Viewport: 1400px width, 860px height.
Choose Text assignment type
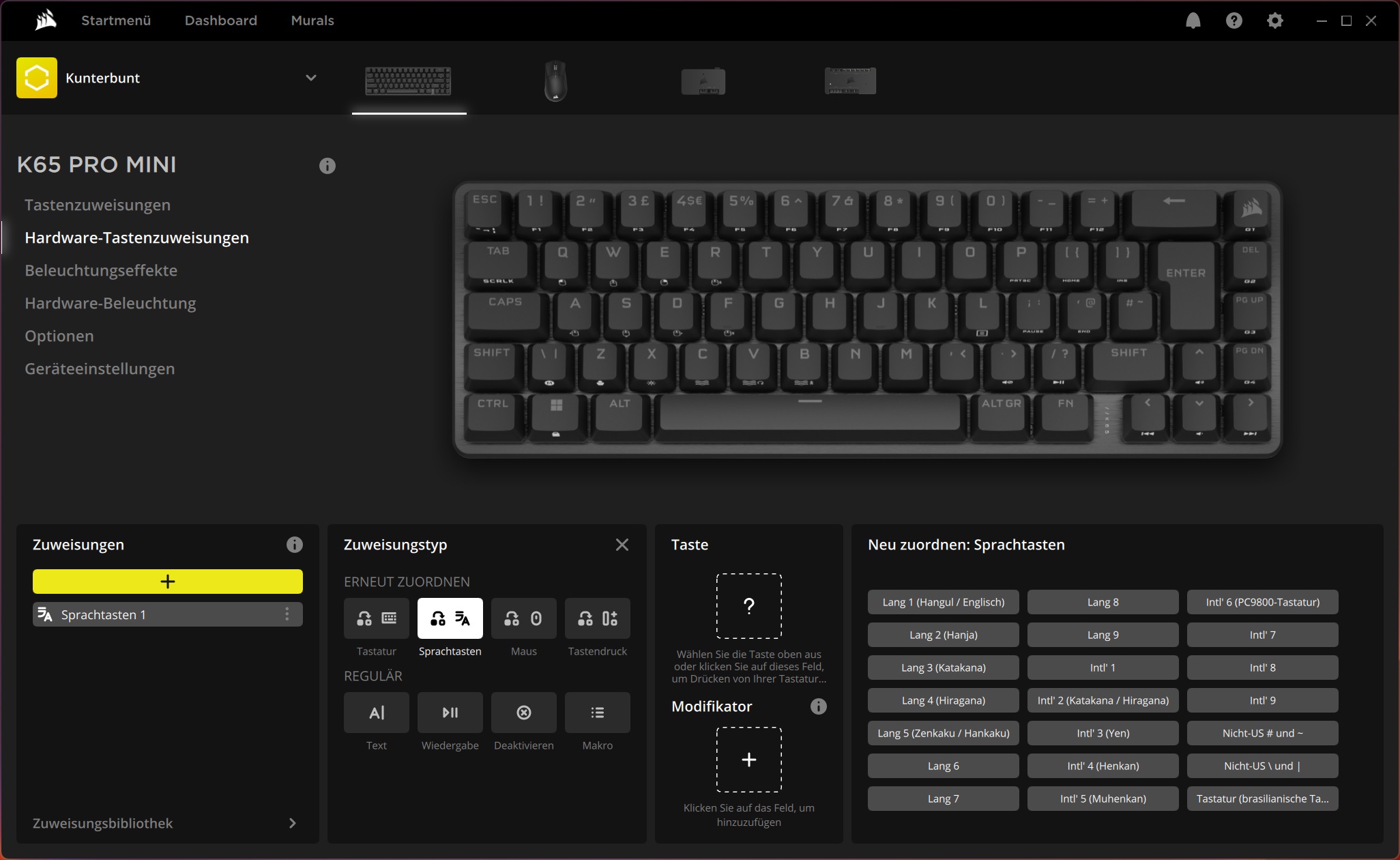click(x=377, y=713)
